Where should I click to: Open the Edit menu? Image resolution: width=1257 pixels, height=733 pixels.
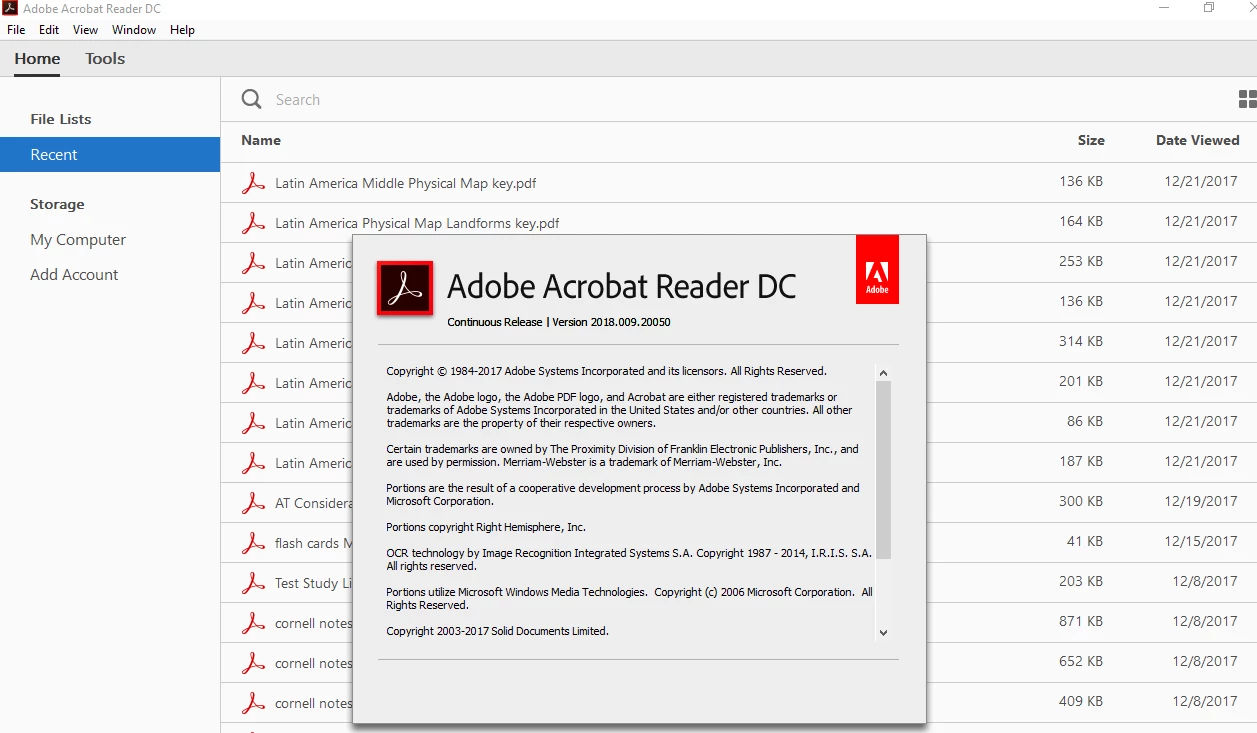[x=49, y=30]
